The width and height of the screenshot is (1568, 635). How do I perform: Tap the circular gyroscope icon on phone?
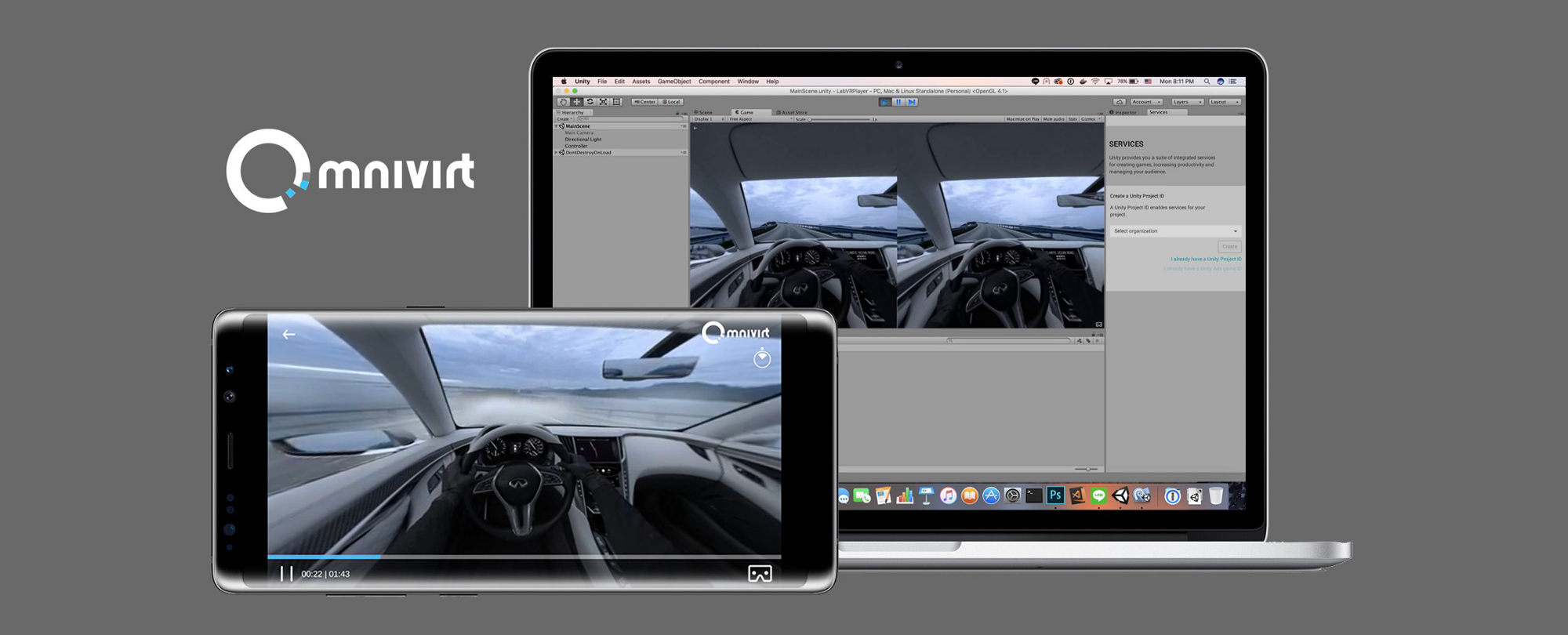[x=762, y=358]
